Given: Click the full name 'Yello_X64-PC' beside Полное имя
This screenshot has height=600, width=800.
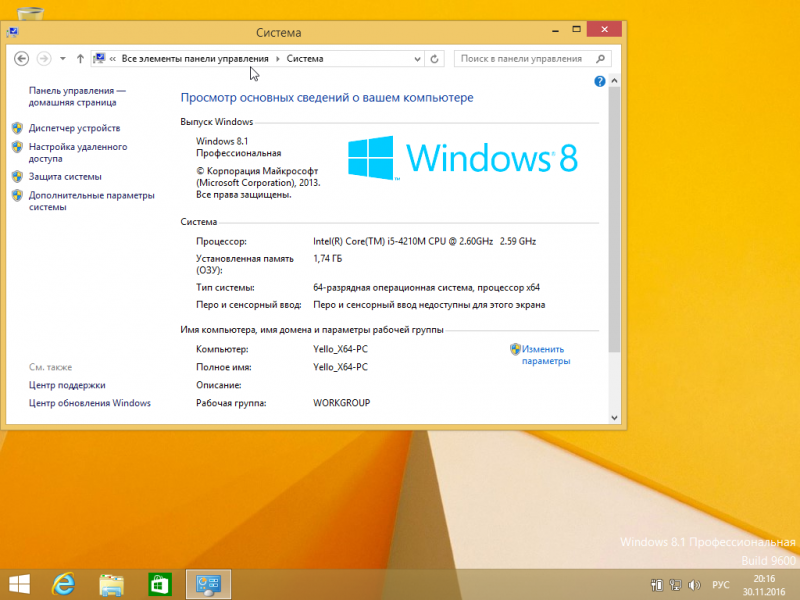Looking at the screenshot, I should pos(340,367).
